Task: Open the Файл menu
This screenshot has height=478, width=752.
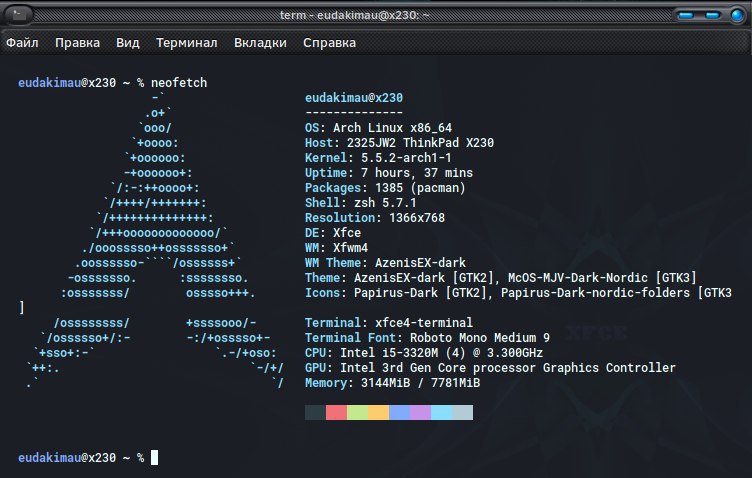Action: [22, 43]
